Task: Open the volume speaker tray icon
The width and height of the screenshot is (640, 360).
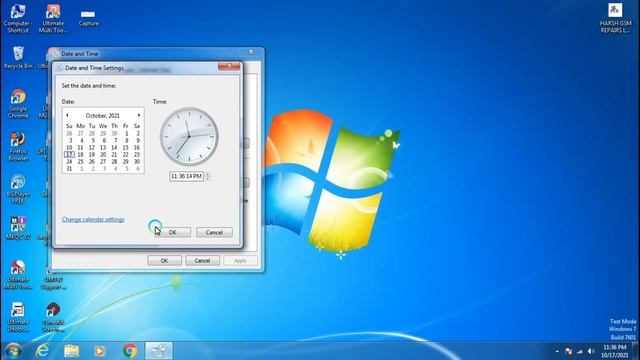Action: click(591, 351)
